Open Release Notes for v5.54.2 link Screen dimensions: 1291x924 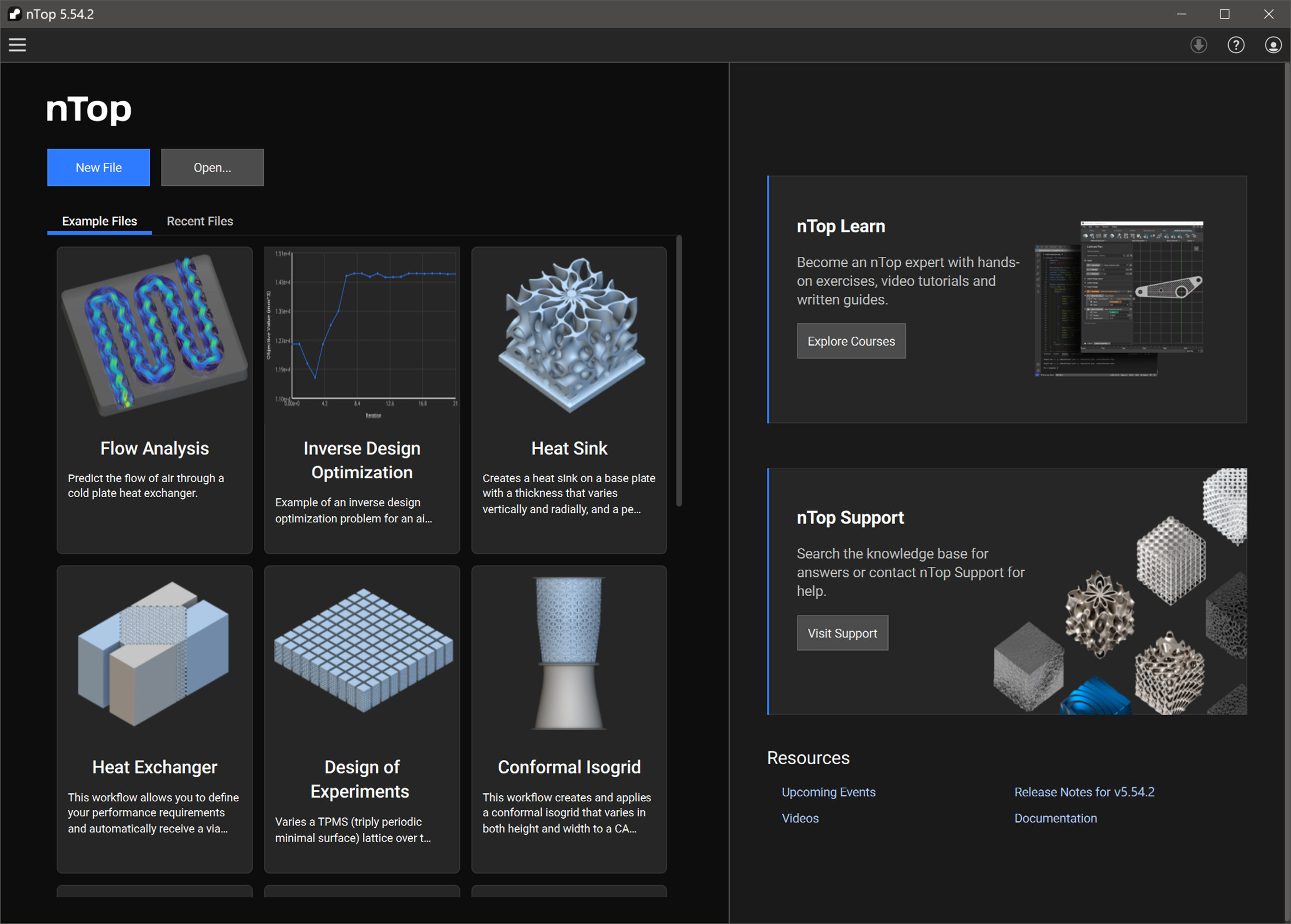pos(1084,792)
